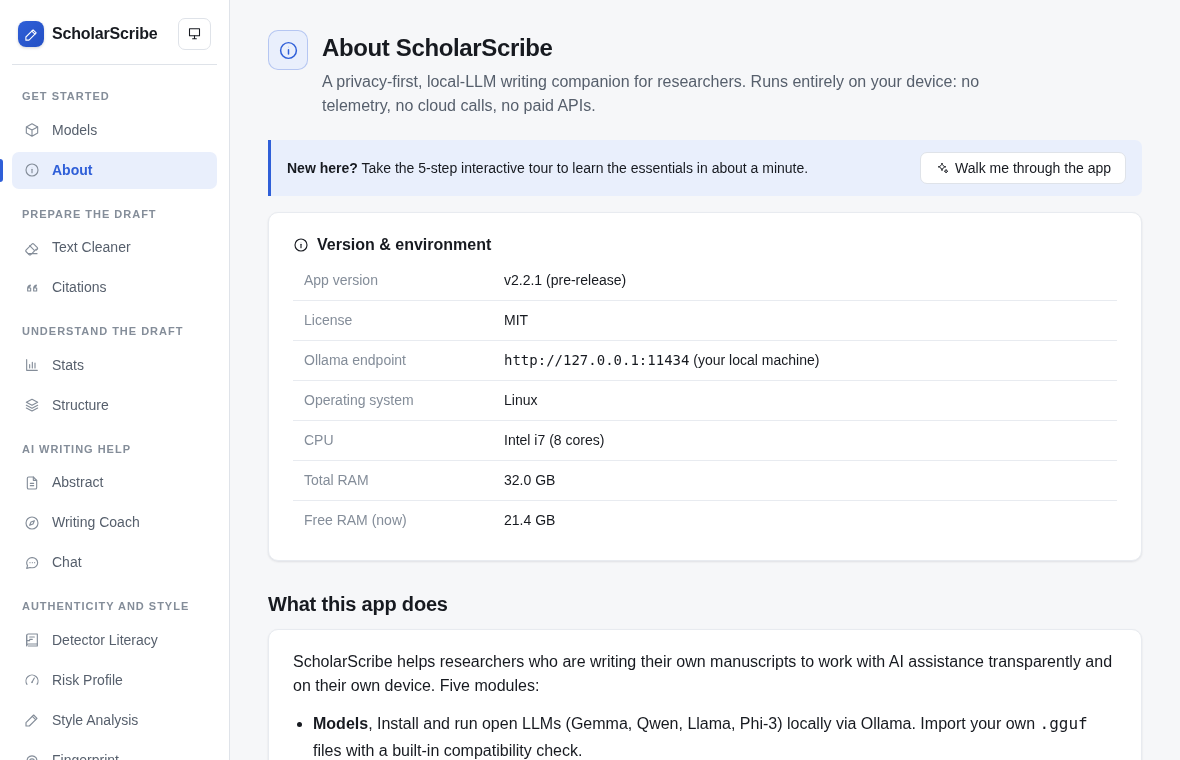Click the .gguf code text

(x=1063, y=724)
